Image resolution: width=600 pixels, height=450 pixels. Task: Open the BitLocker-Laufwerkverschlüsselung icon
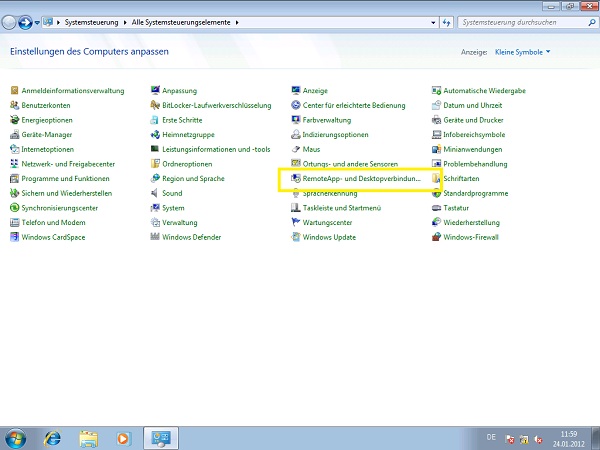point(155,105)
